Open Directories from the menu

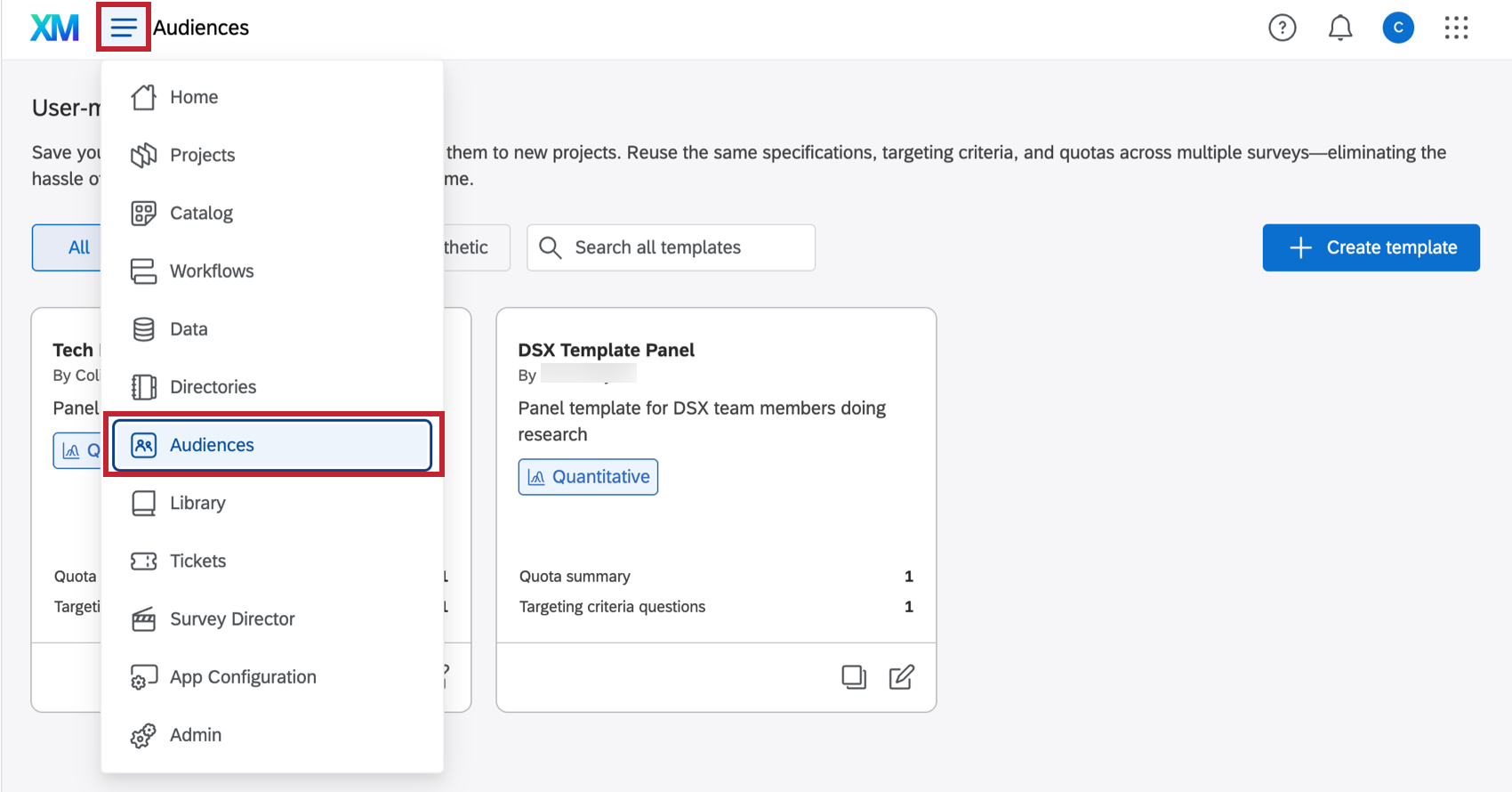[x=272, y=387]
